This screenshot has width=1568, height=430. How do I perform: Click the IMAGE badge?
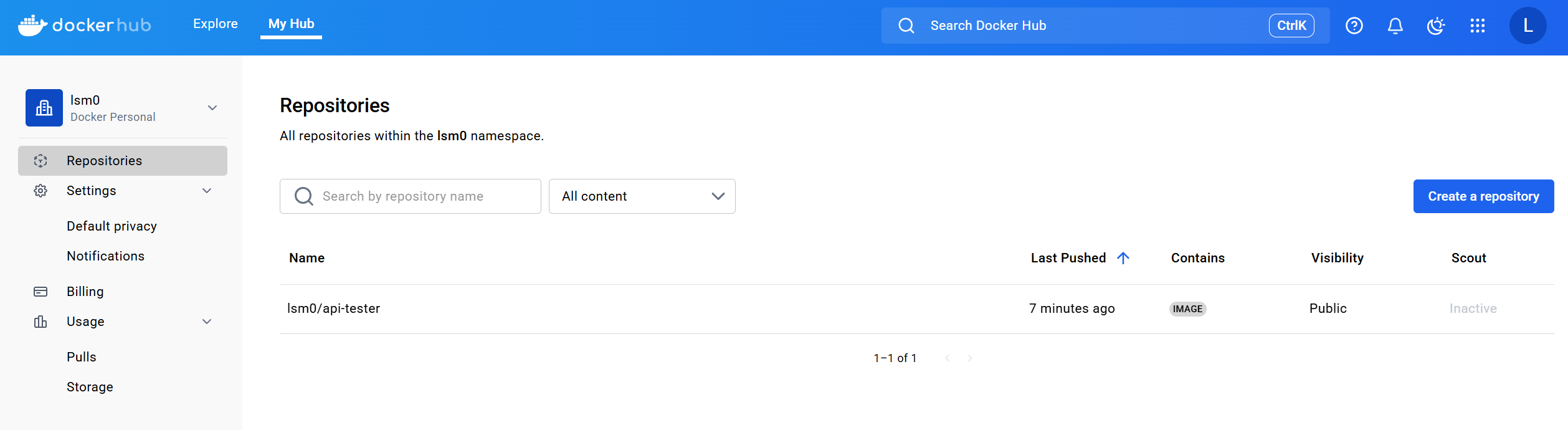pyautogui.click(x=1187, y=309)
